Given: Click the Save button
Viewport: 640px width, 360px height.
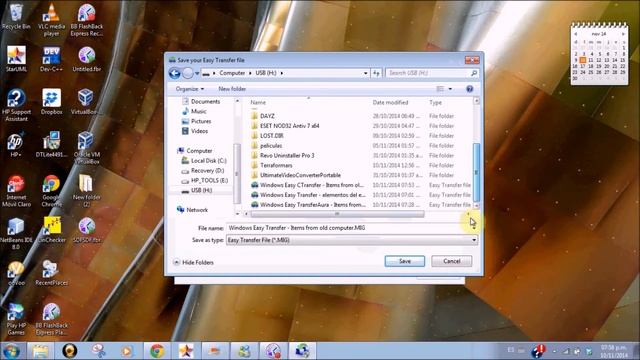Looking at the screenshot, I should pyautogui.click(x=404, y=261).
